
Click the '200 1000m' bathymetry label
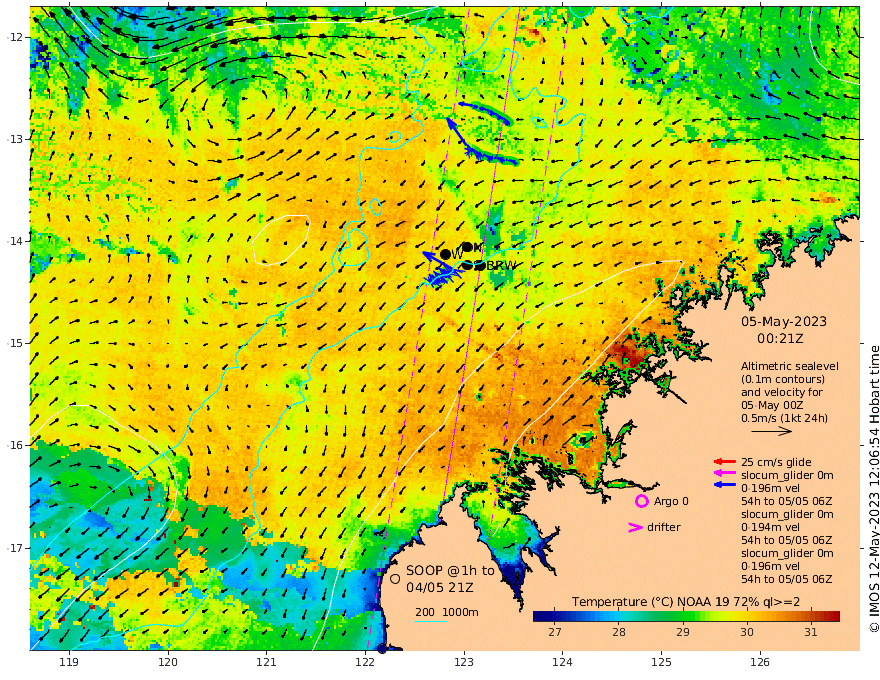pos(447,612)
